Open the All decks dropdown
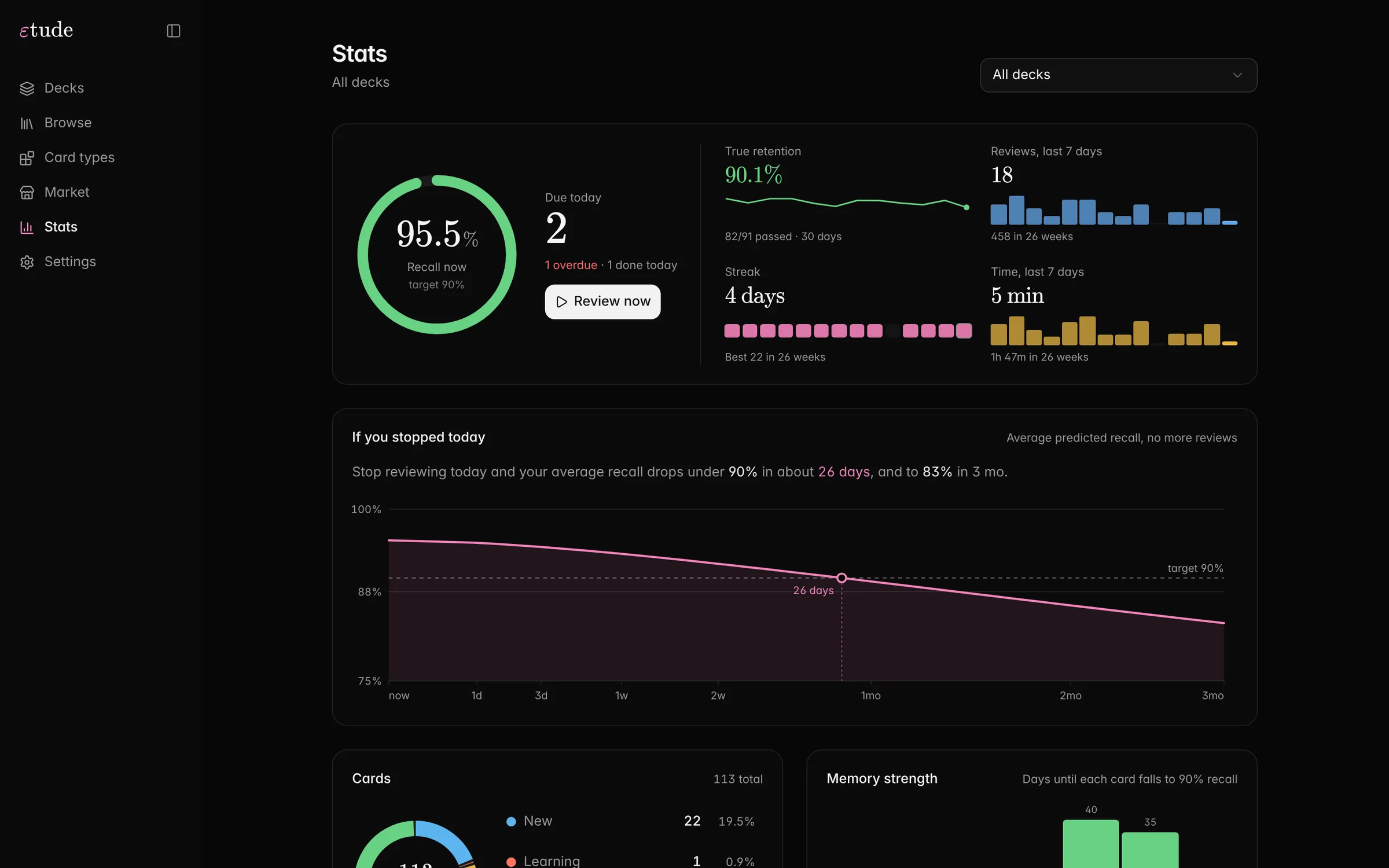Image resolution: width=1389 pixels, height=868 pixels. click(1118, 75)
